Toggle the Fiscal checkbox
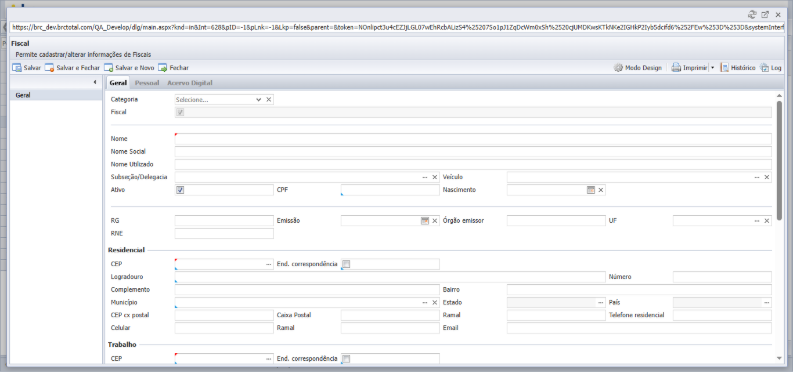The image size is (793, 372). click(x=180, y=112)
